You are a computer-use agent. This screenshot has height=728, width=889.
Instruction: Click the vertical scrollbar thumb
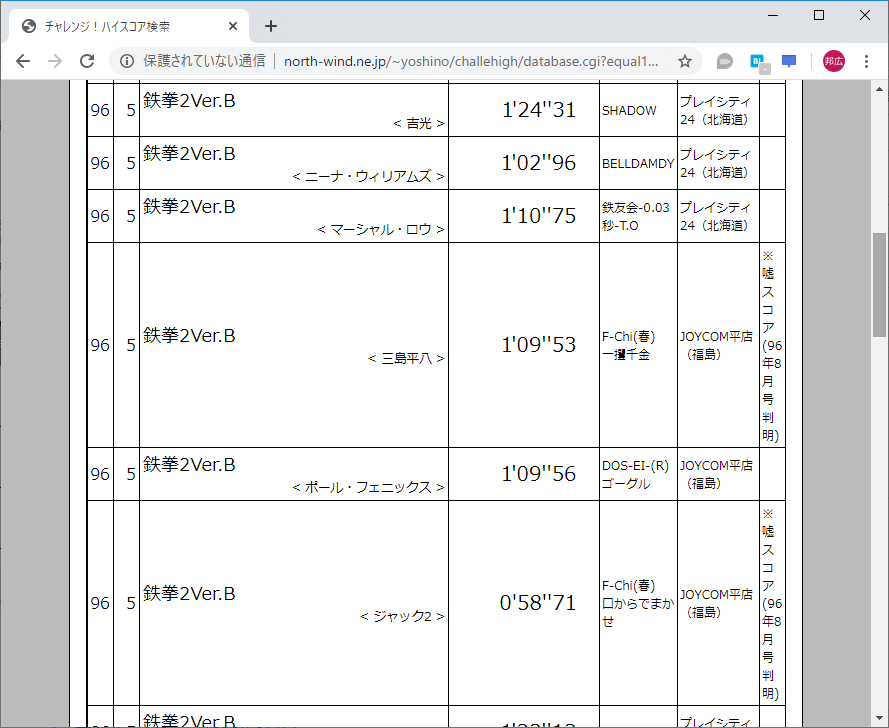879,285
